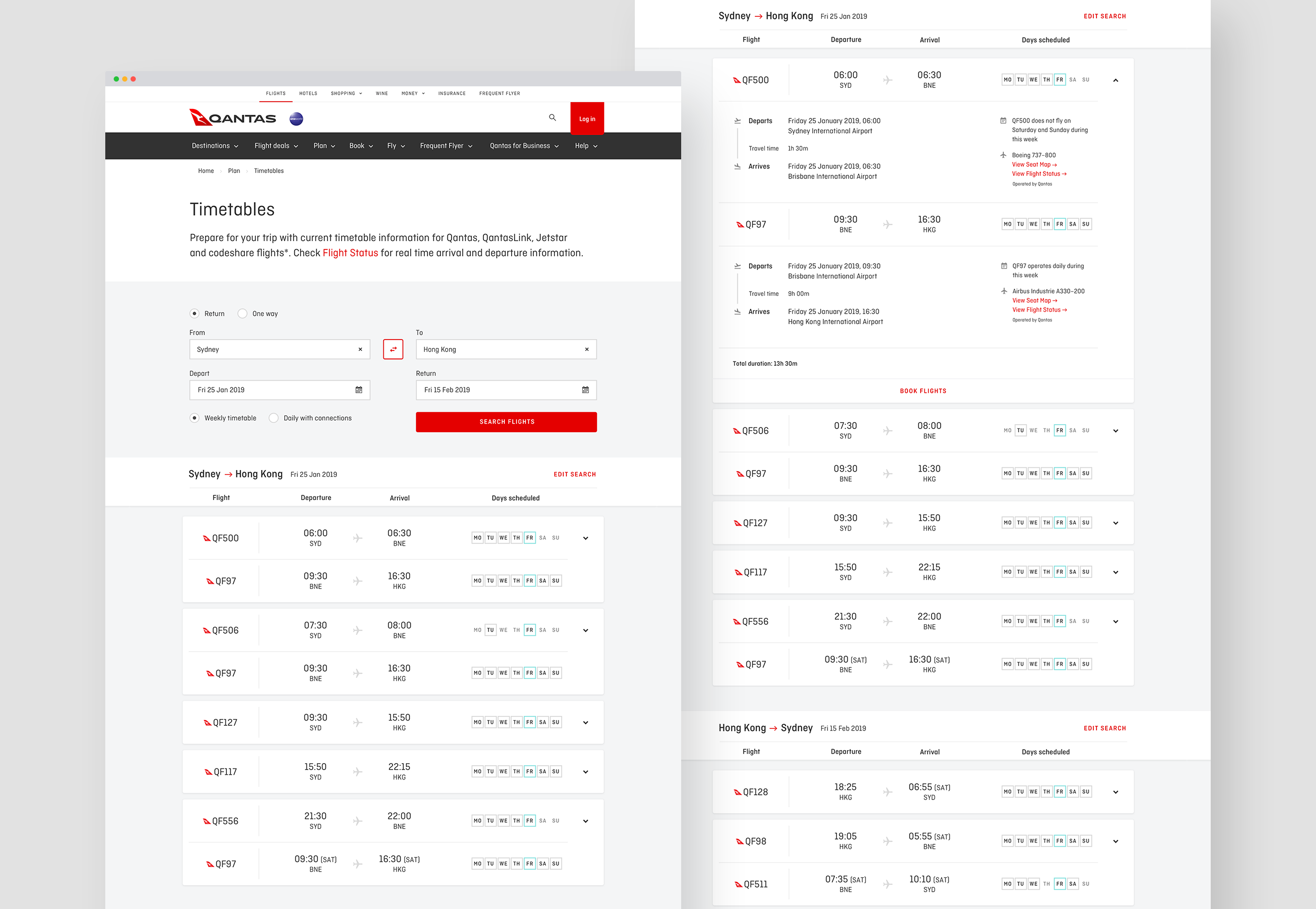Swap From and To destinations
The image size is (1316, 909).
(x=393, y=349)
